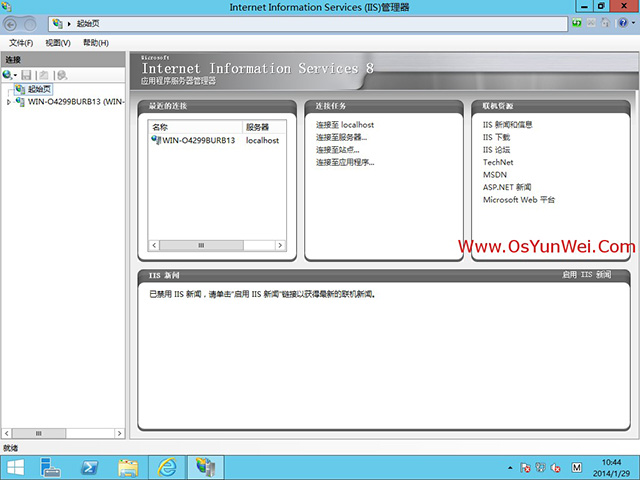The image size is (640, 480).
Task: Open the 帮助(H) menu
Action: [96, 43]
